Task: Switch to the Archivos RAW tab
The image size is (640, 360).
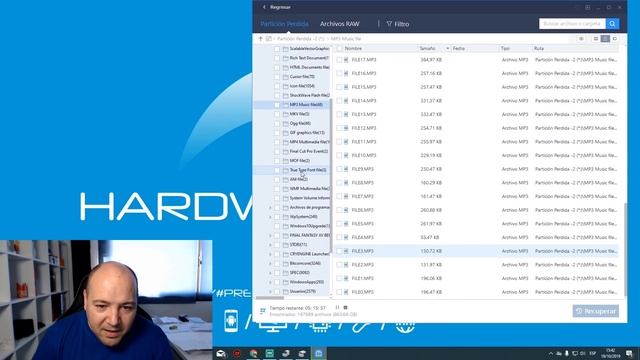Action: pyautogui.click(x=340, y=24)
